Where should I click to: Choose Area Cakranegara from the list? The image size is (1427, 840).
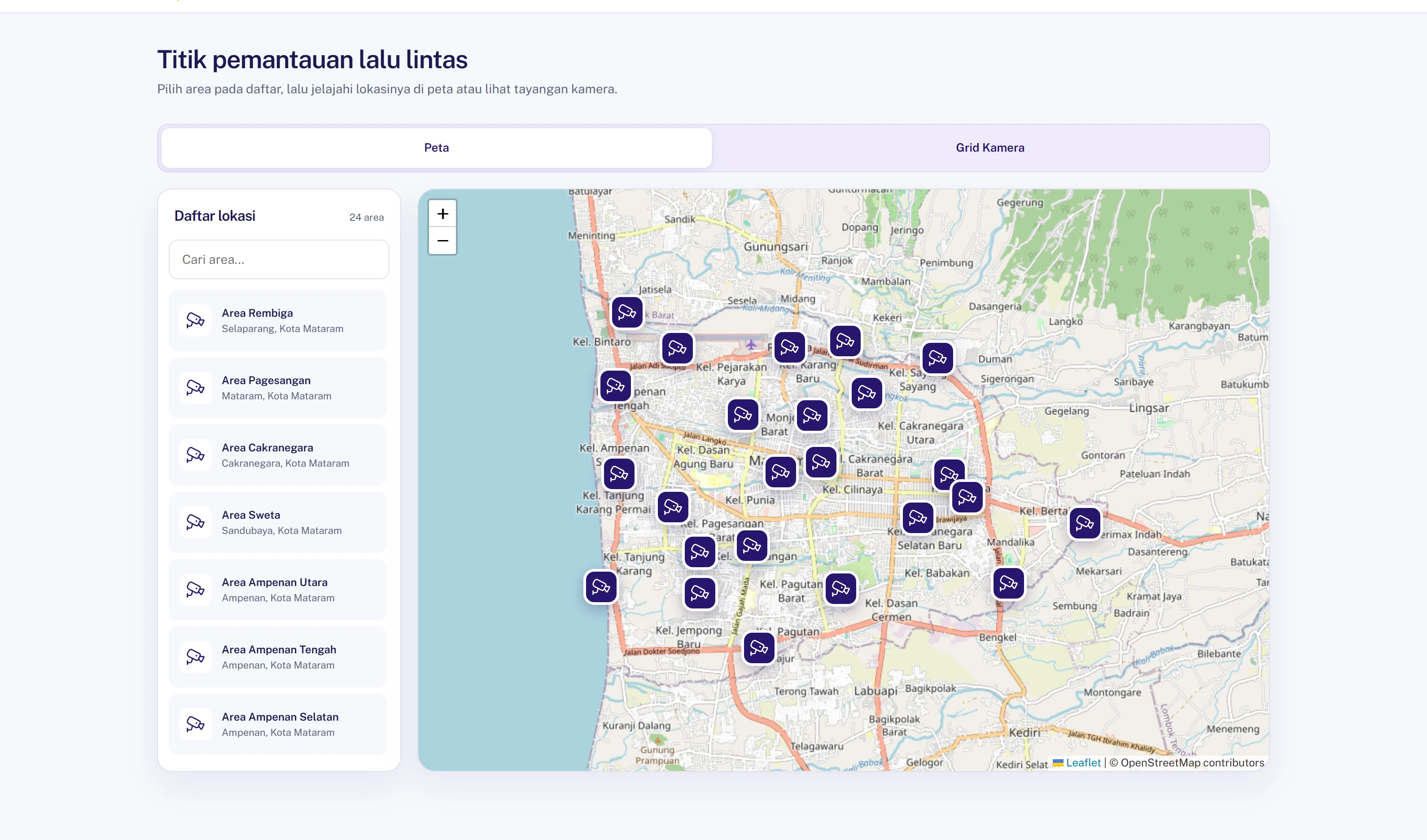click(x=277, y=455)
